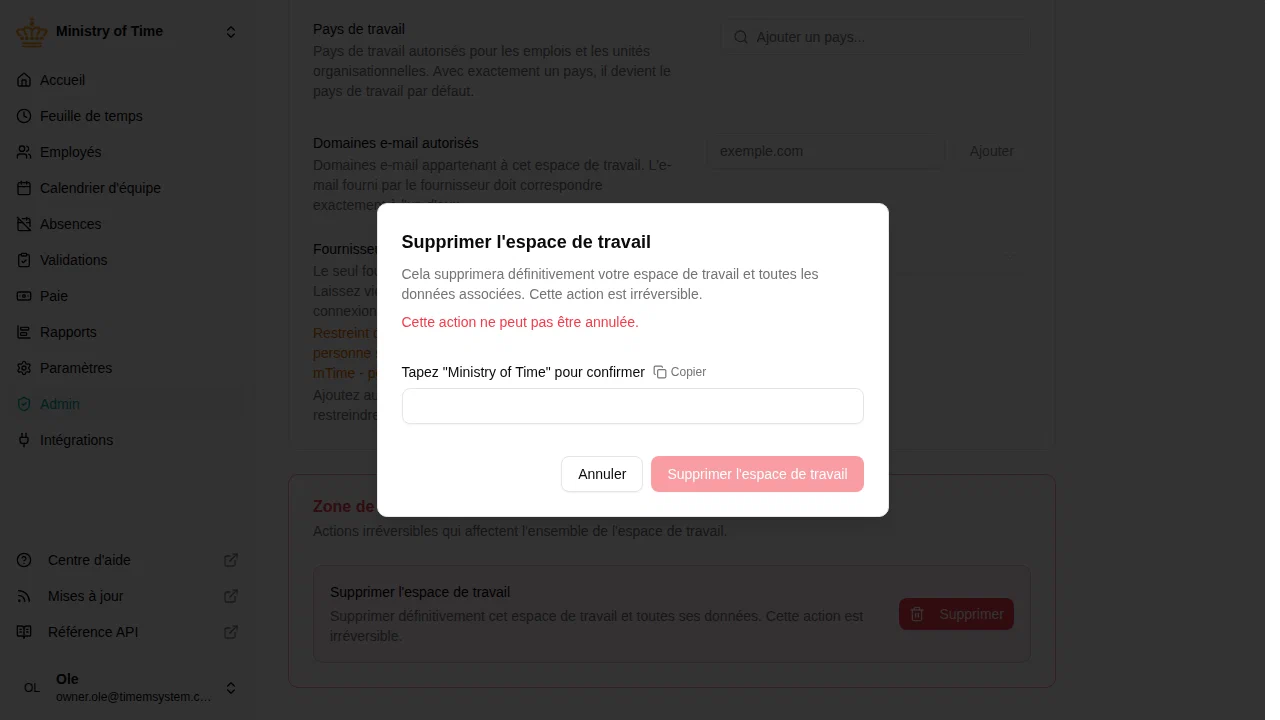Click the Accueil home icon in sidebar

pos(24,80)
